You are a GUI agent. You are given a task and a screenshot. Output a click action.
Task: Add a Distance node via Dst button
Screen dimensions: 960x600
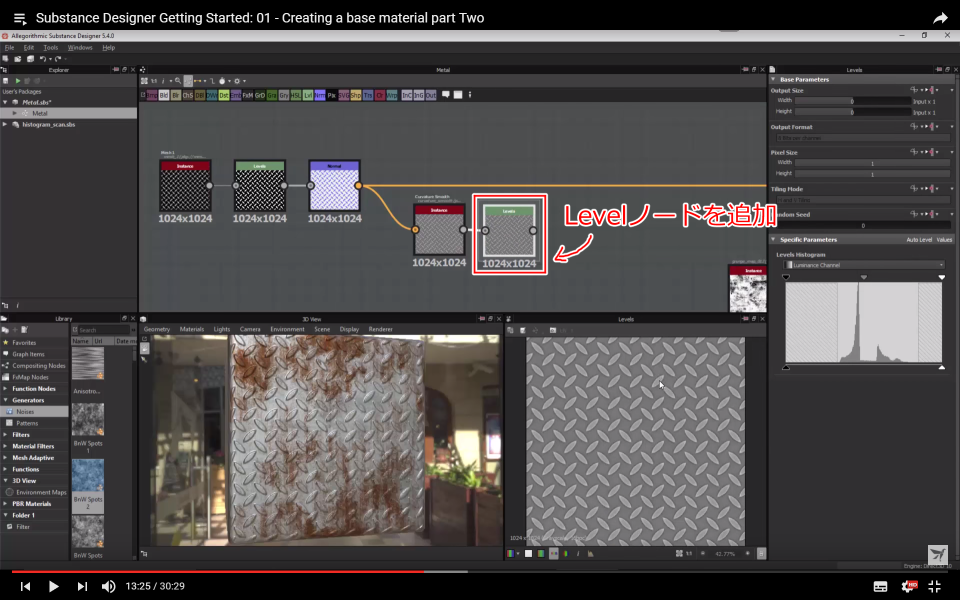click(224, 95)
